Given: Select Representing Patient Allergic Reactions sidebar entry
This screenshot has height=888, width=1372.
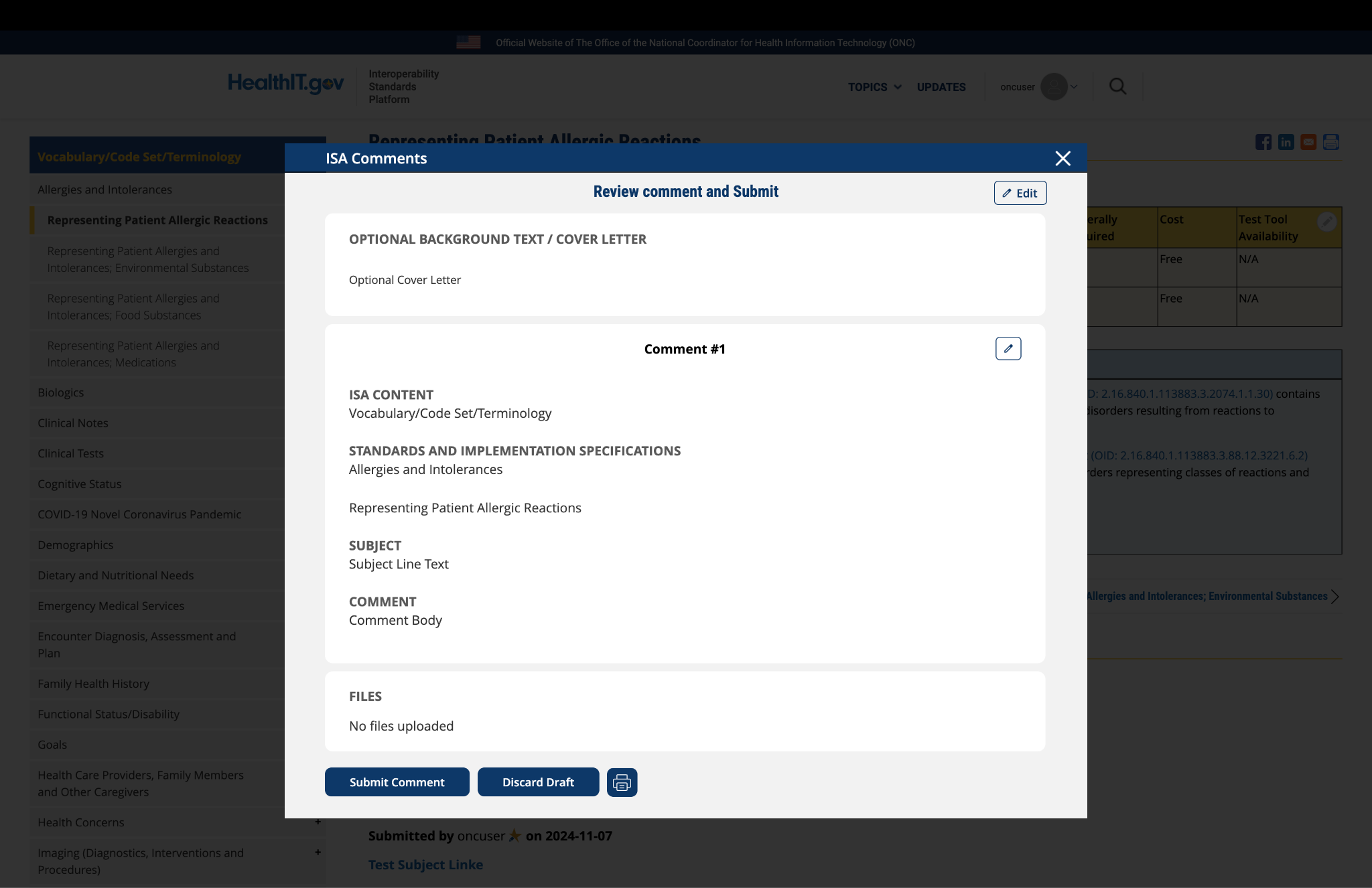Looking at the screenshot, I should [x=157, y=220].
